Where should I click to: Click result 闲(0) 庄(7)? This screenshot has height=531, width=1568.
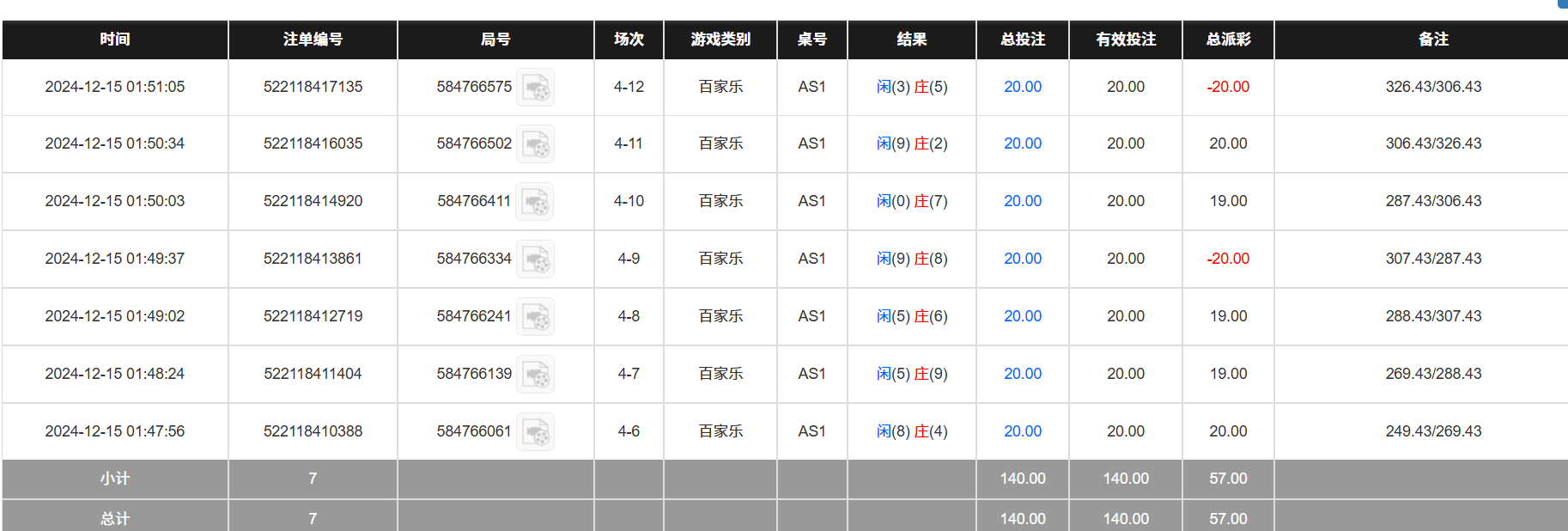pyautogui.click(x=911, y=201)
